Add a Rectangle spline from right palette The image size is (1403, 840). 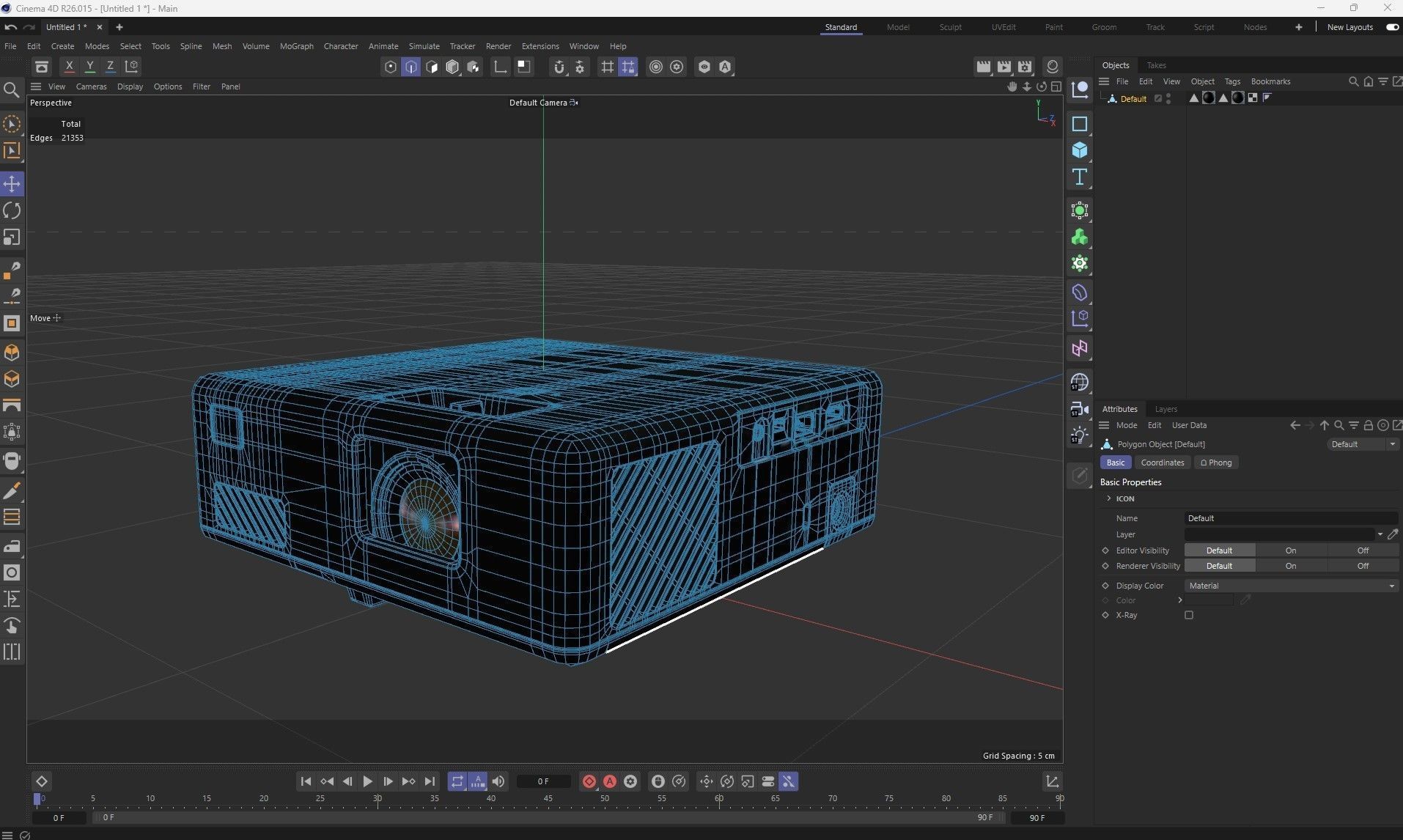1079,124
